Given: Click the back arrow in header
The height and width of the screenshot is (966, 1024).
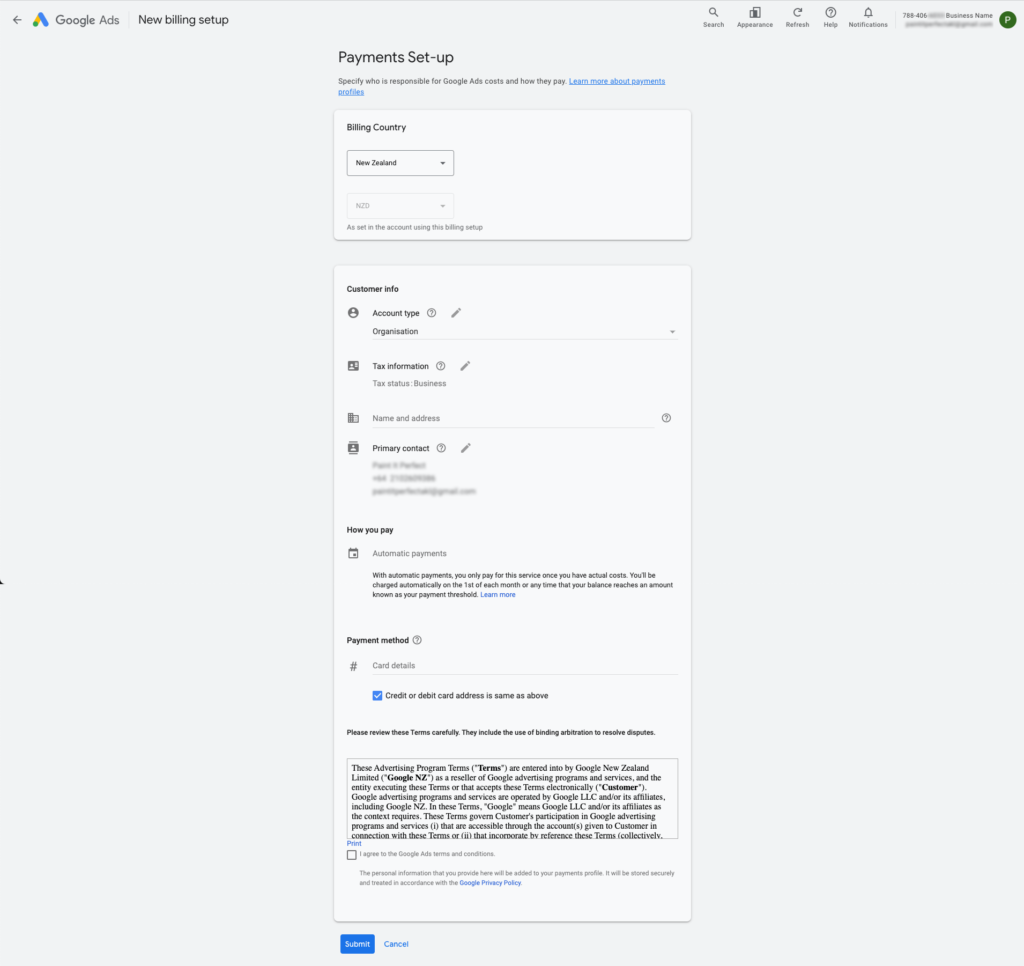Looking at the screenshot, I should coord(16,20).
